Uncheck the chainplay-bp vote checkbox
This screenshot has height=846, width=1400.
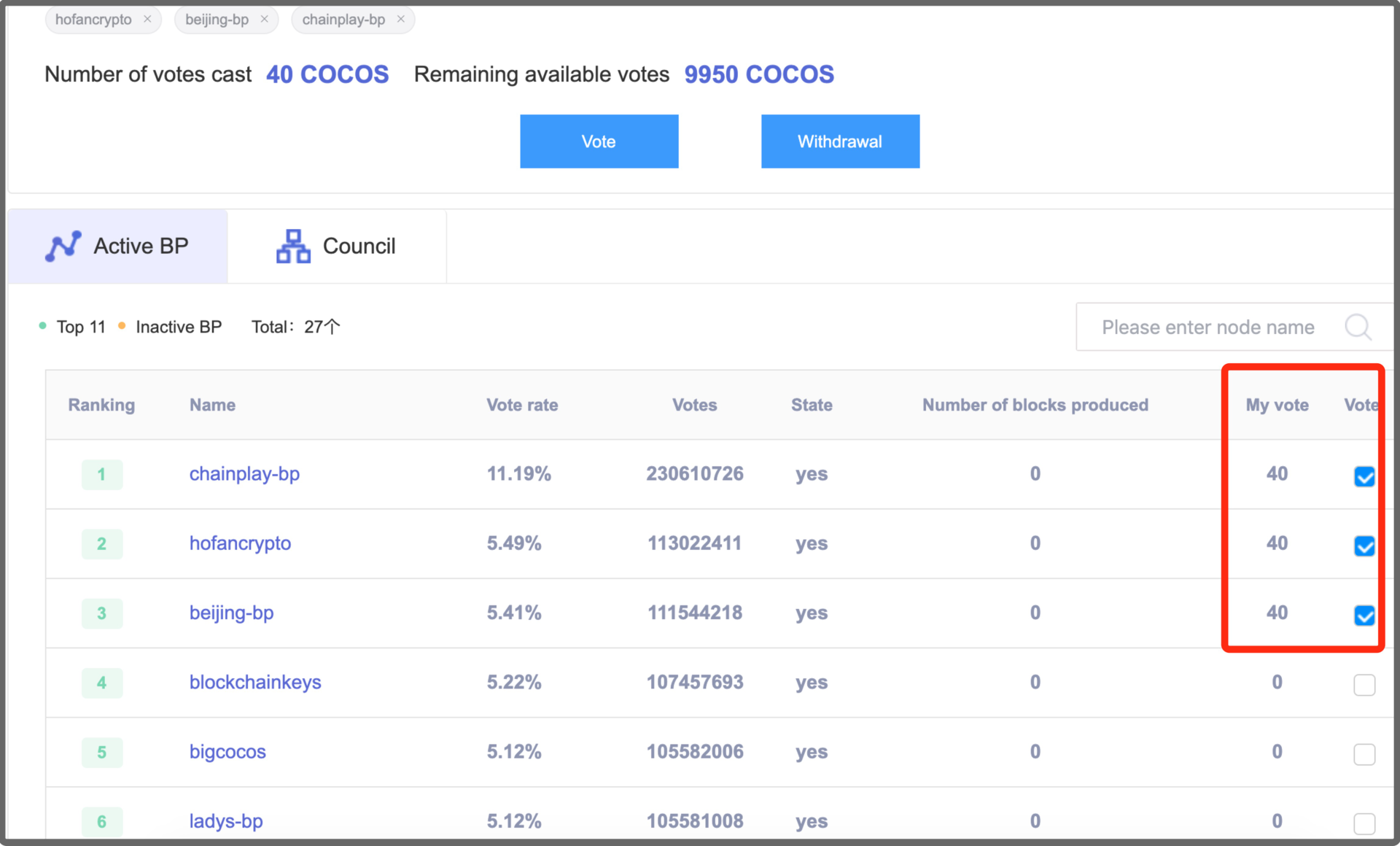tap(1364, 476)
